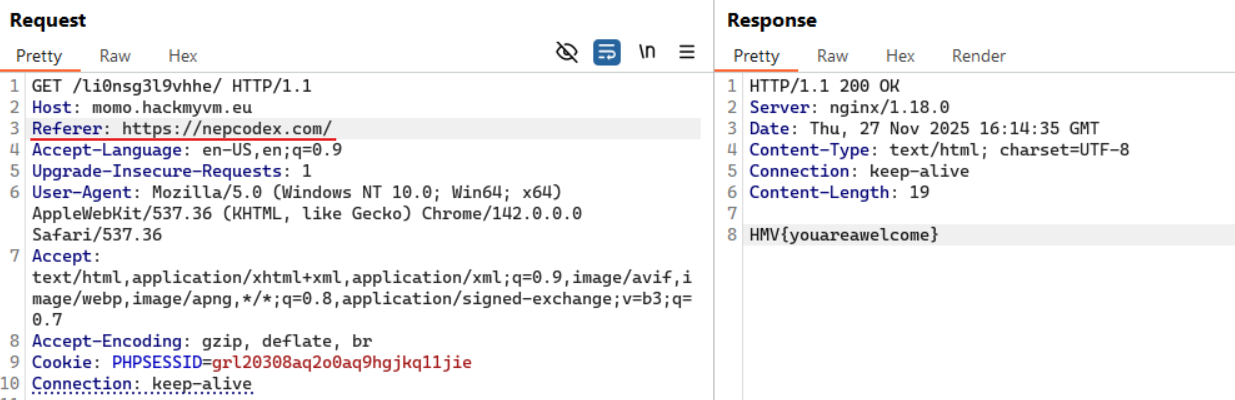
Task: Click the Server: nginx/1.18.0 header line
Action: pos(849,107)
